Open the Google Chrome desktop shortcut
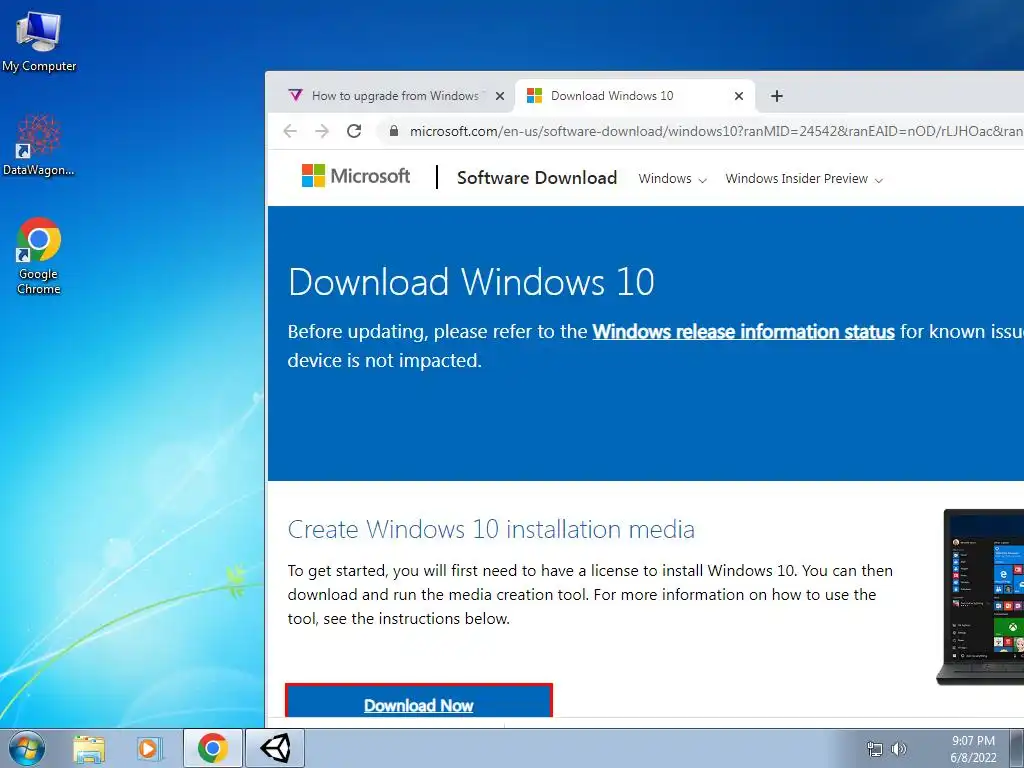 click(x=39, y=255)
